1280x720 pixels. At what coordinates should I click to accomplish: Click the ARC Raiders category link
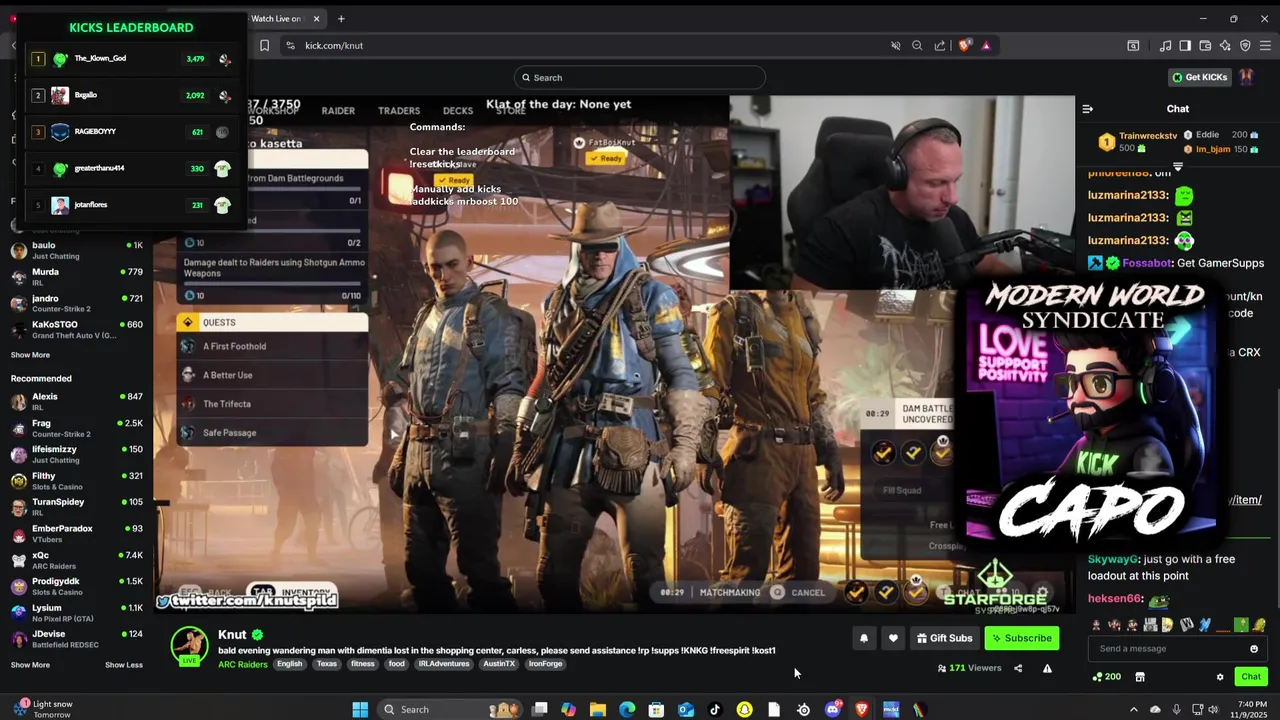point(243,664)
